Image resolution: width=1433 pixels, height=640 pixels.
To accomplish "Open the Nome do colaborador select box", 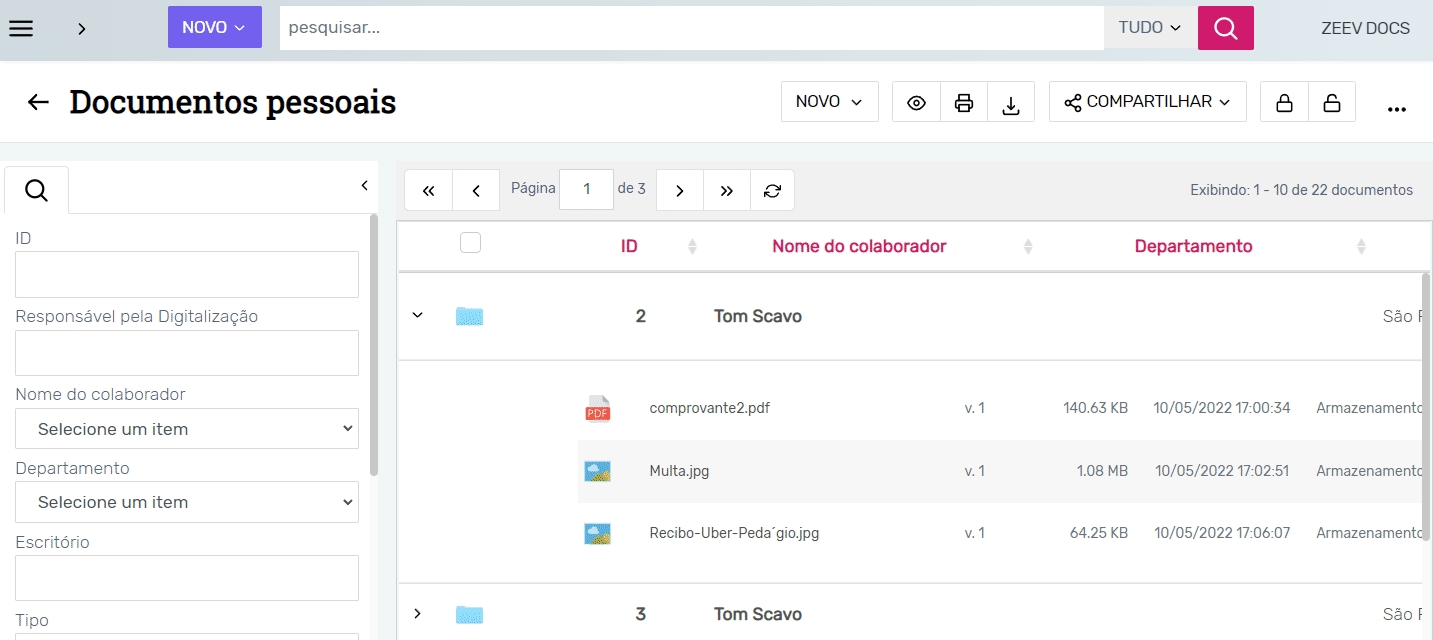I will (x=187, y=429).
